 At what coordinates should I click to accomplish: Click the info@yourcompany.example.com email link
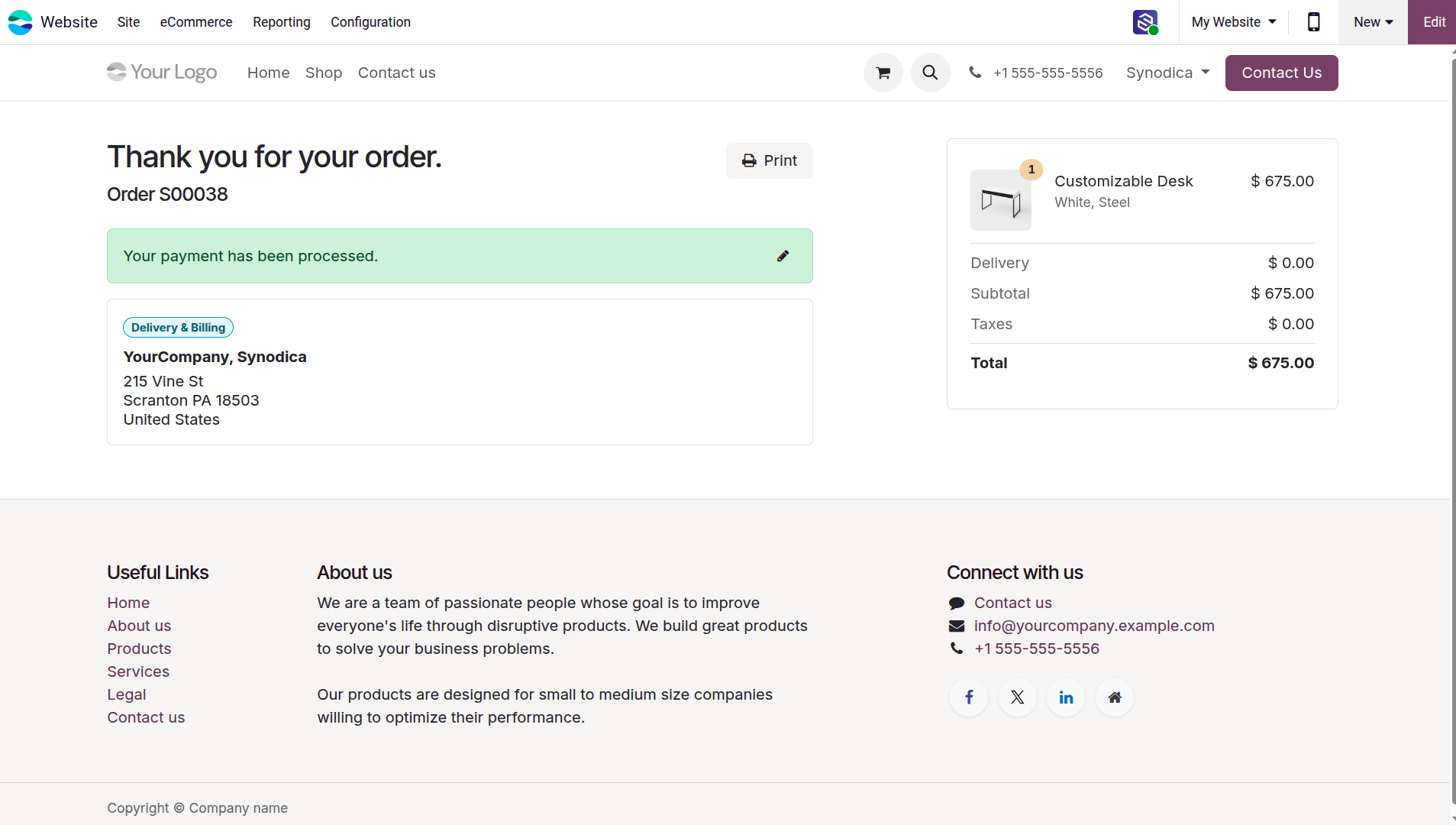[x=1093, y=626]
